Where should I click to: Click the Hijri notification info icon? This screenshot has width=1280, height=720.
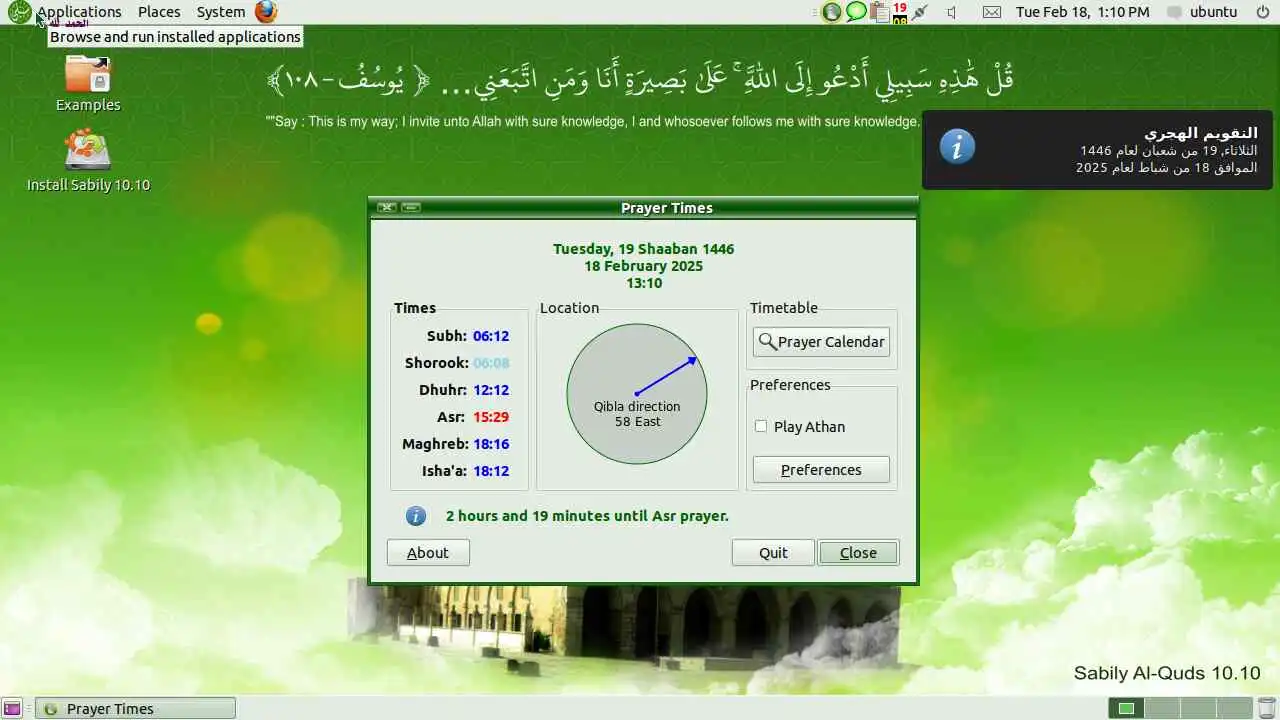pyautogui.click(x=957, y=147)
